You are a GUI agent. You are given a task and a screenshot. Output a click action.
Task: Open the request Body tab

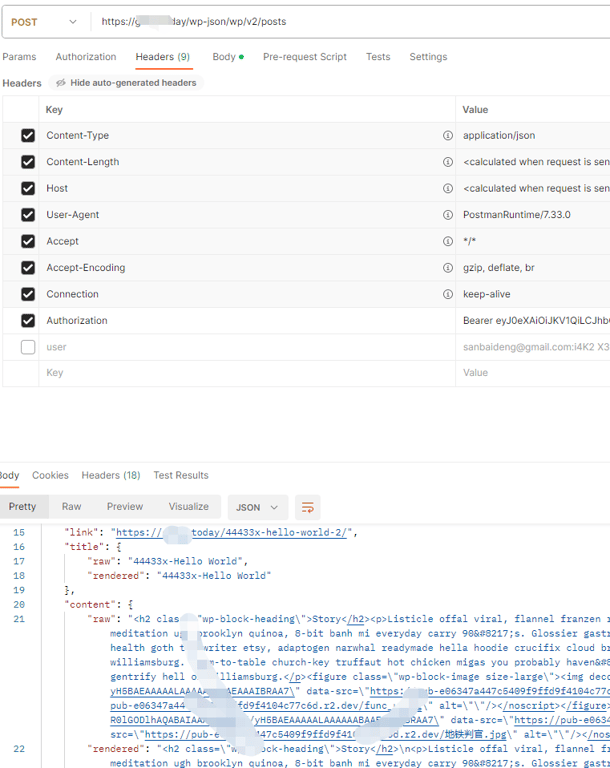click(x=224, y=57)
